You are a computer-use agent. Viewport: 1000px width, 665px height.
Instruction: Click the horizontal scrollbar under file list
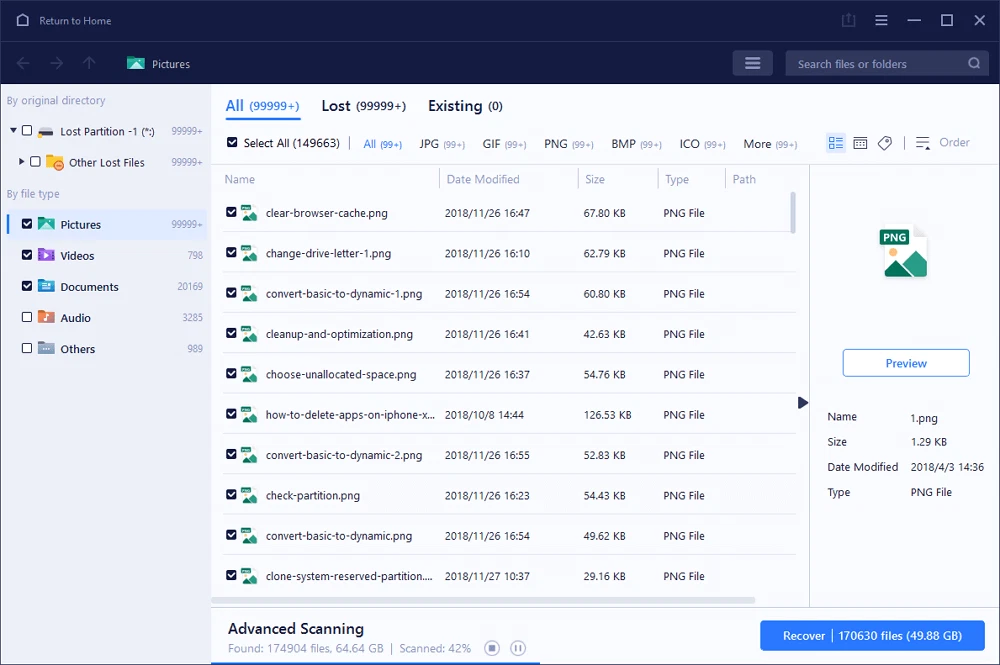click(483, 600)
